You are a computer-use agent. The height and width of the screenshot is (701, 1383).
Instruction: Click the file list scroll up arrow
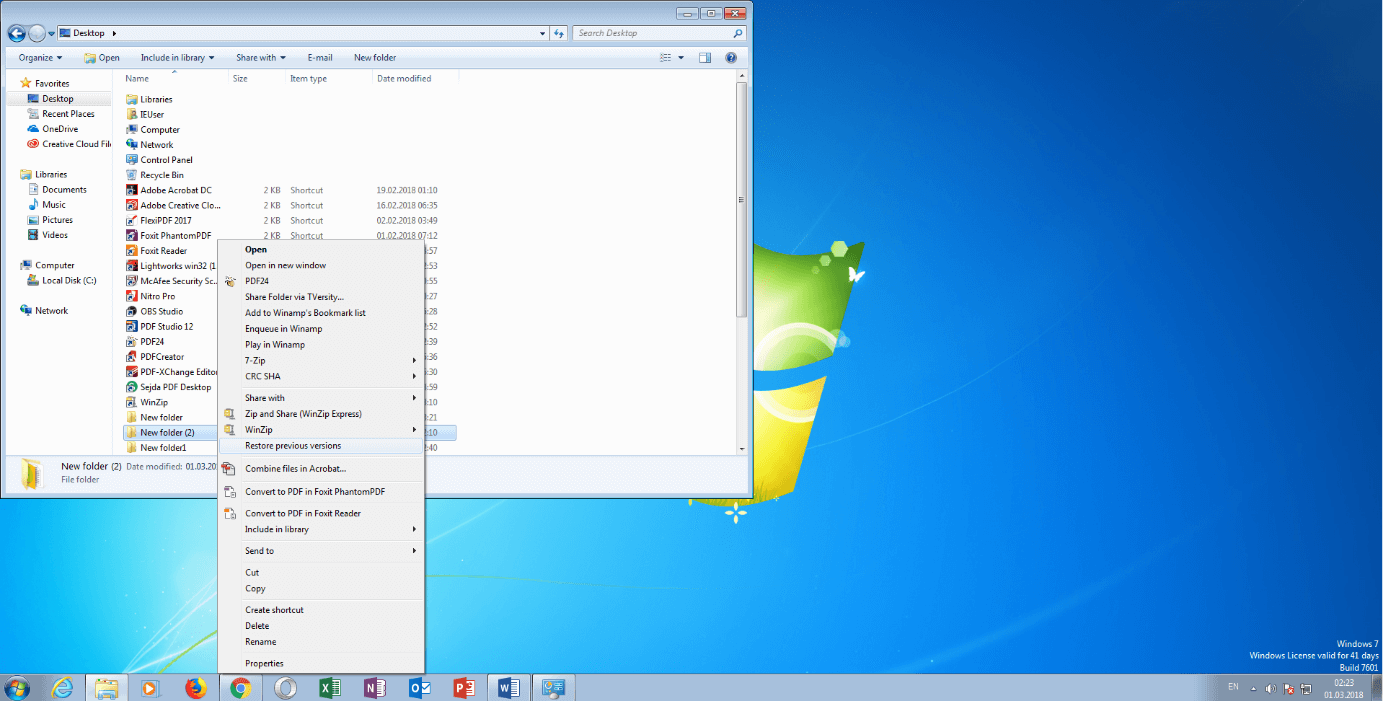point(741,76)
